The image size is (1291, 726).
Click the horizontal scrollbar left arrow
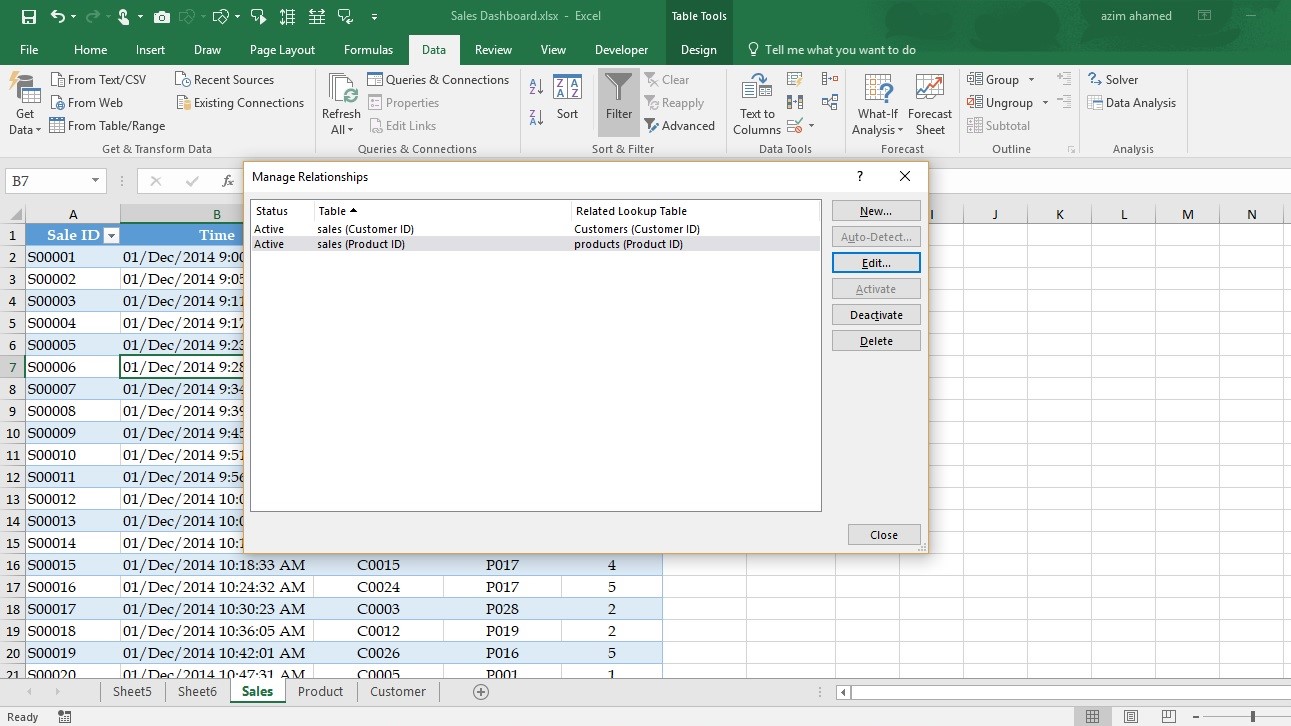click(843, 692)
